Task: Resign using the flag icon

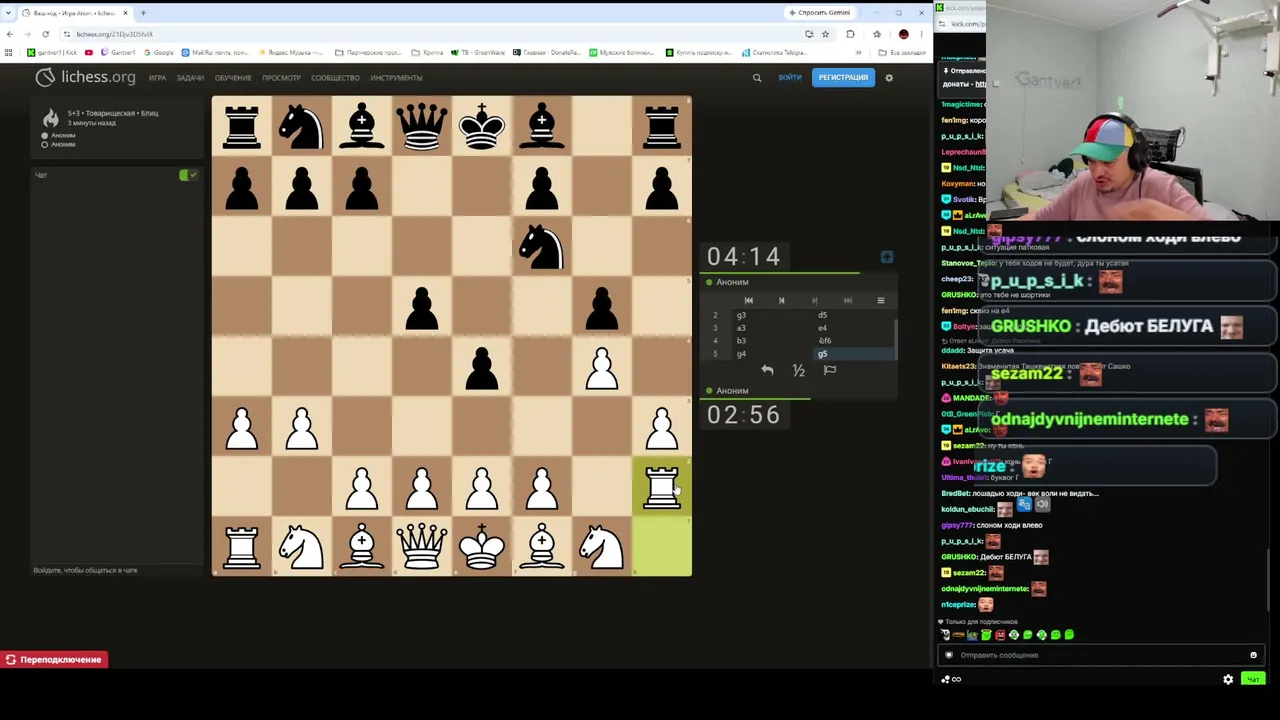Action: click(x=830, y=370)
